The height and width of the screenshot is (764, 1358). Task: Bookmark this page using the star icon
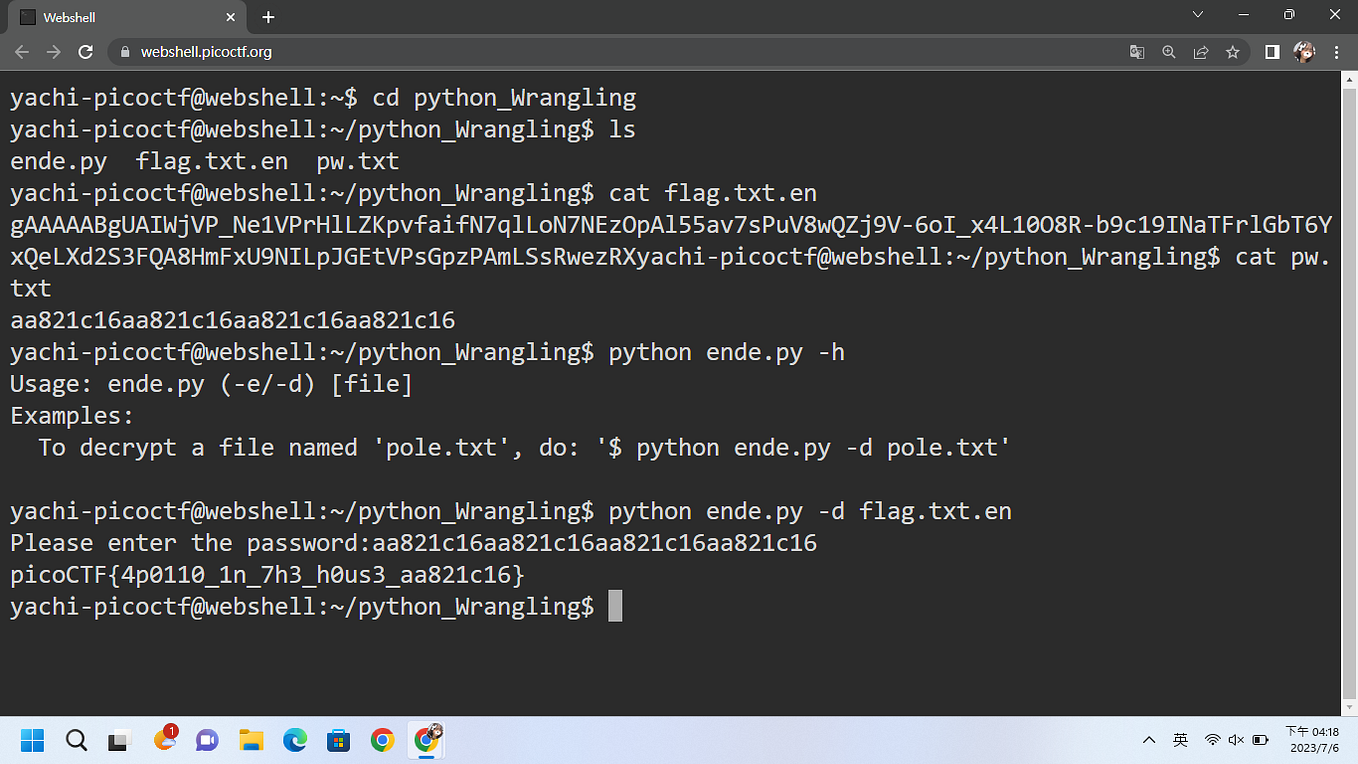1233,50
